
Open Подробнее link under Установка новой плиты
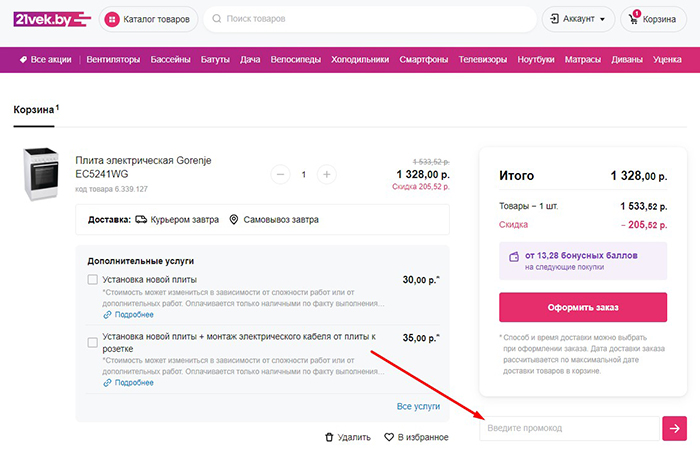[134, 314]
